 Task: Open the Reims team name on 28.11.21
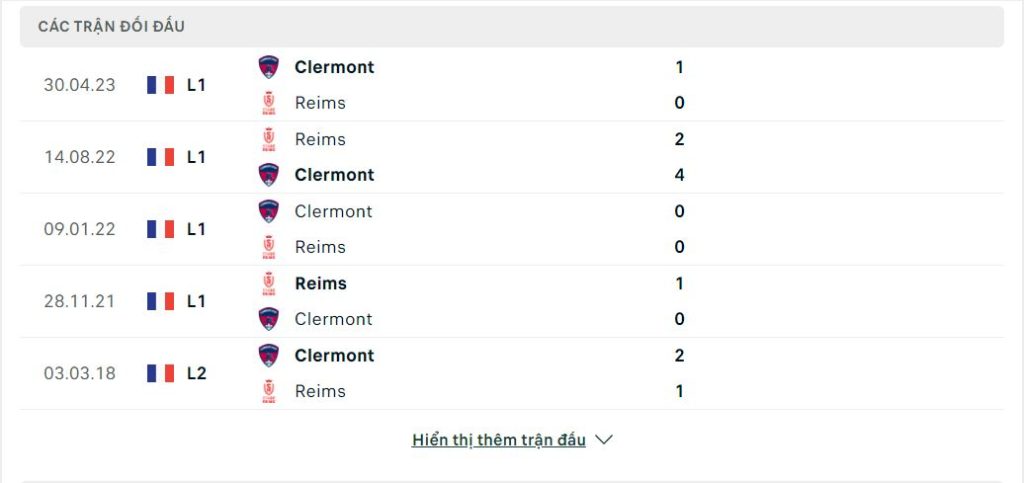[321, 283]
